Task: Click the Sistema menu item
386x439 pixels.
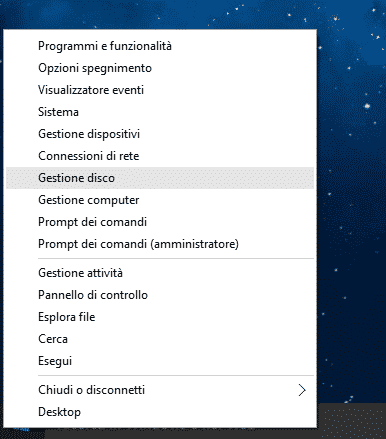Action: (160, 112)
